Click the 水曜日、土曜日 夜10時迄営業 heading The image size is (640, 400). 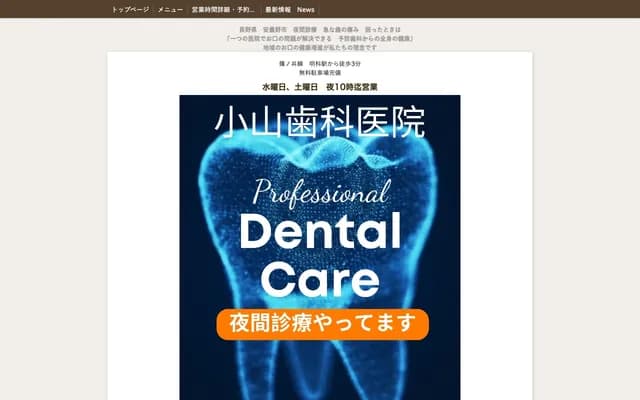click(x=319, y=86)
